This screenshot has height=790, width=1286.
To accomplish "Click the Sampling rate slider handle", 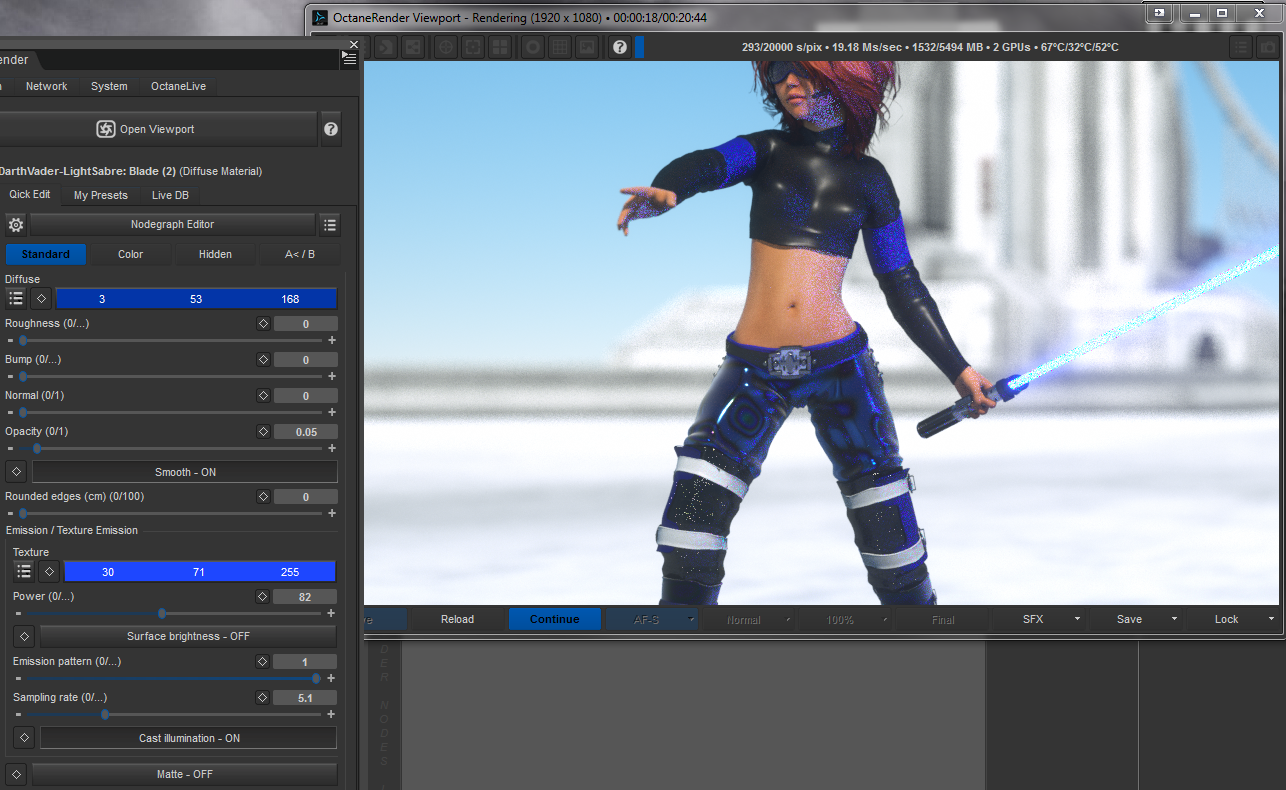I will click(x=105, y=714).
